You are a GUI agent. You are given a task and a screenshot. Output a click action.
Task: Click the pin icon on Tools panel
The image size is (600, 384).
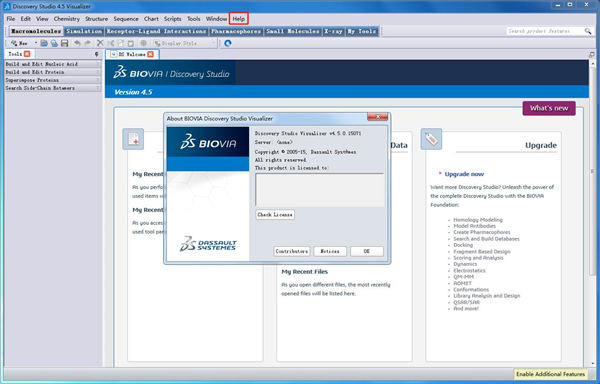96,54
